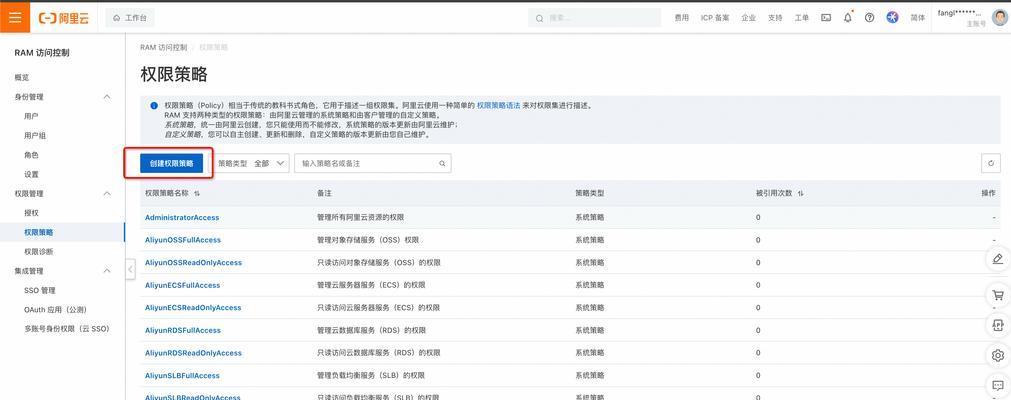
Task: Collapse the 身份管理 section
Action: pos(107,97)
